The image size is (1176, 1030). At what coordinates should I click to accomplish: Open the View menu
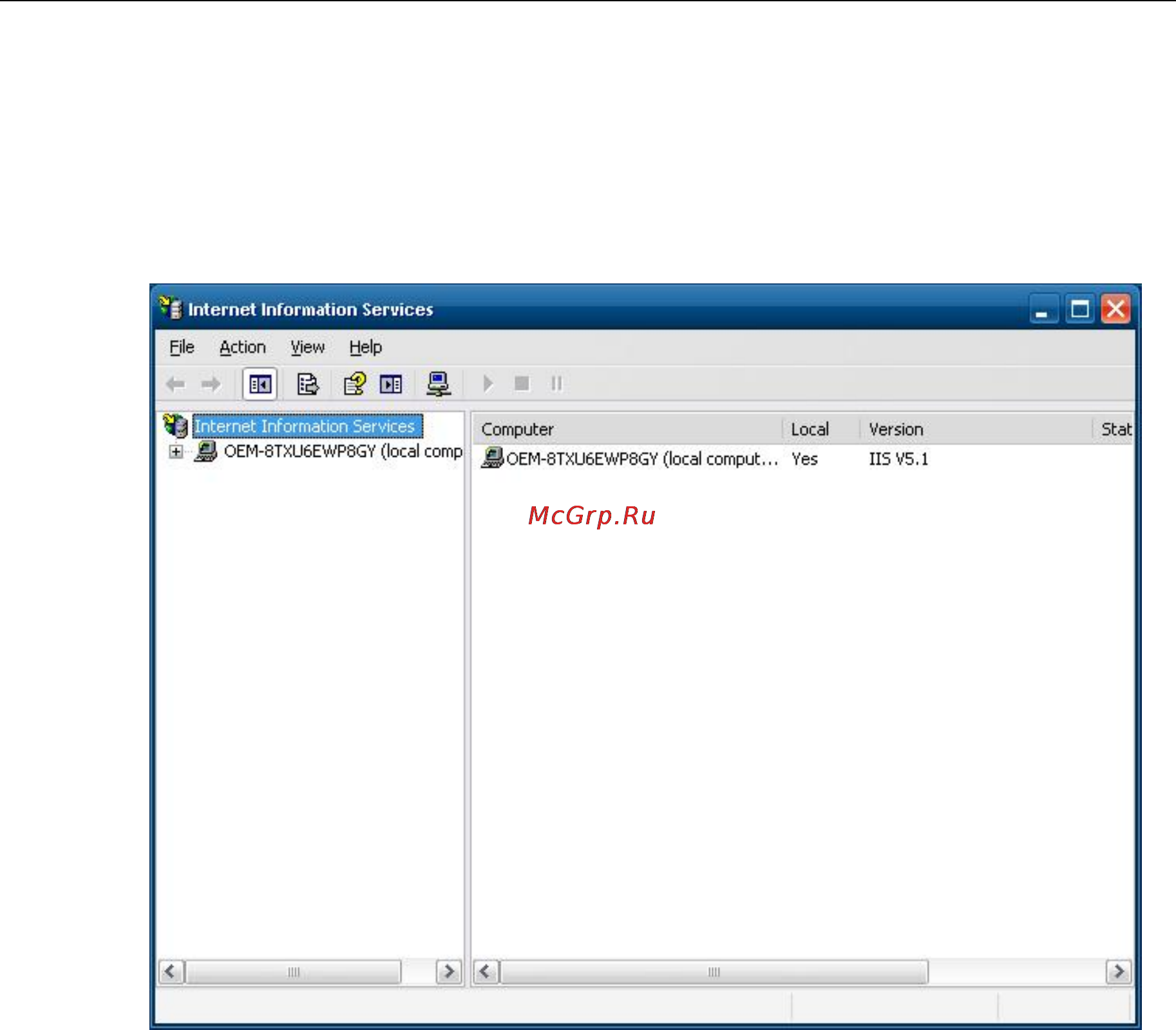(x=307, y=347)
